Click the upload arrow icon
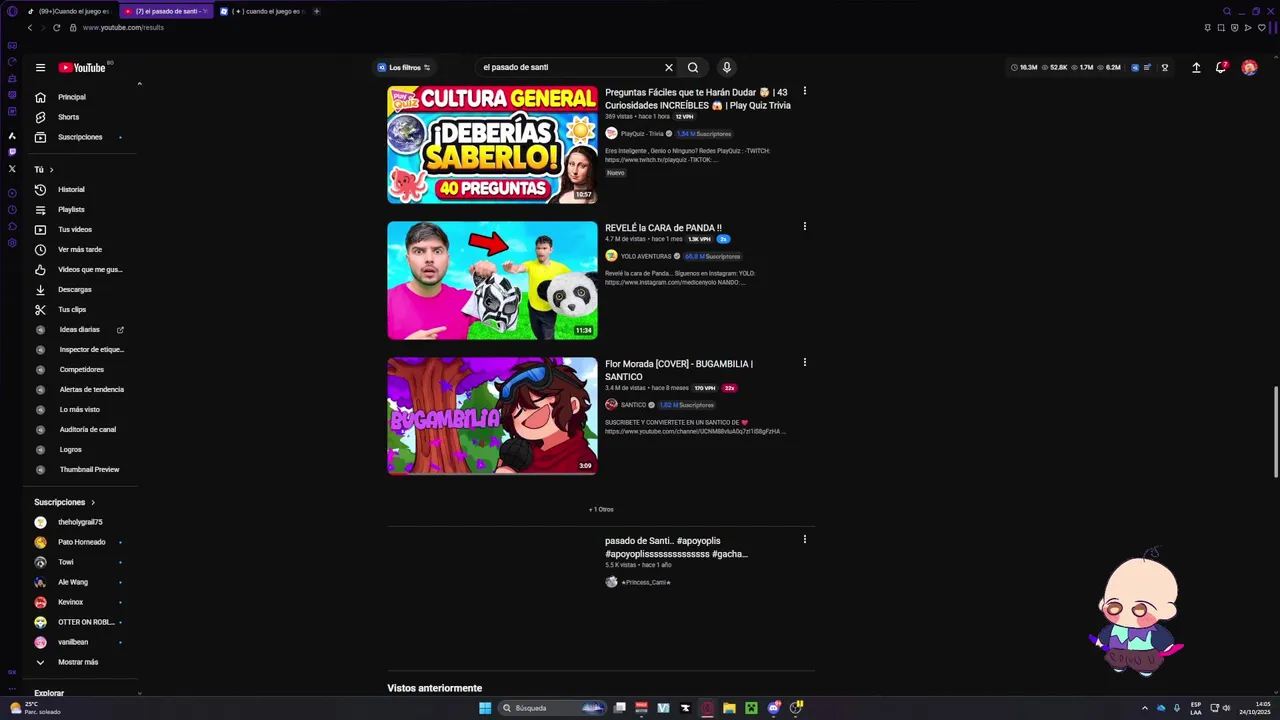This screenshot has height=720, width=1280. pyautogui.click(x=1196, y=67)
